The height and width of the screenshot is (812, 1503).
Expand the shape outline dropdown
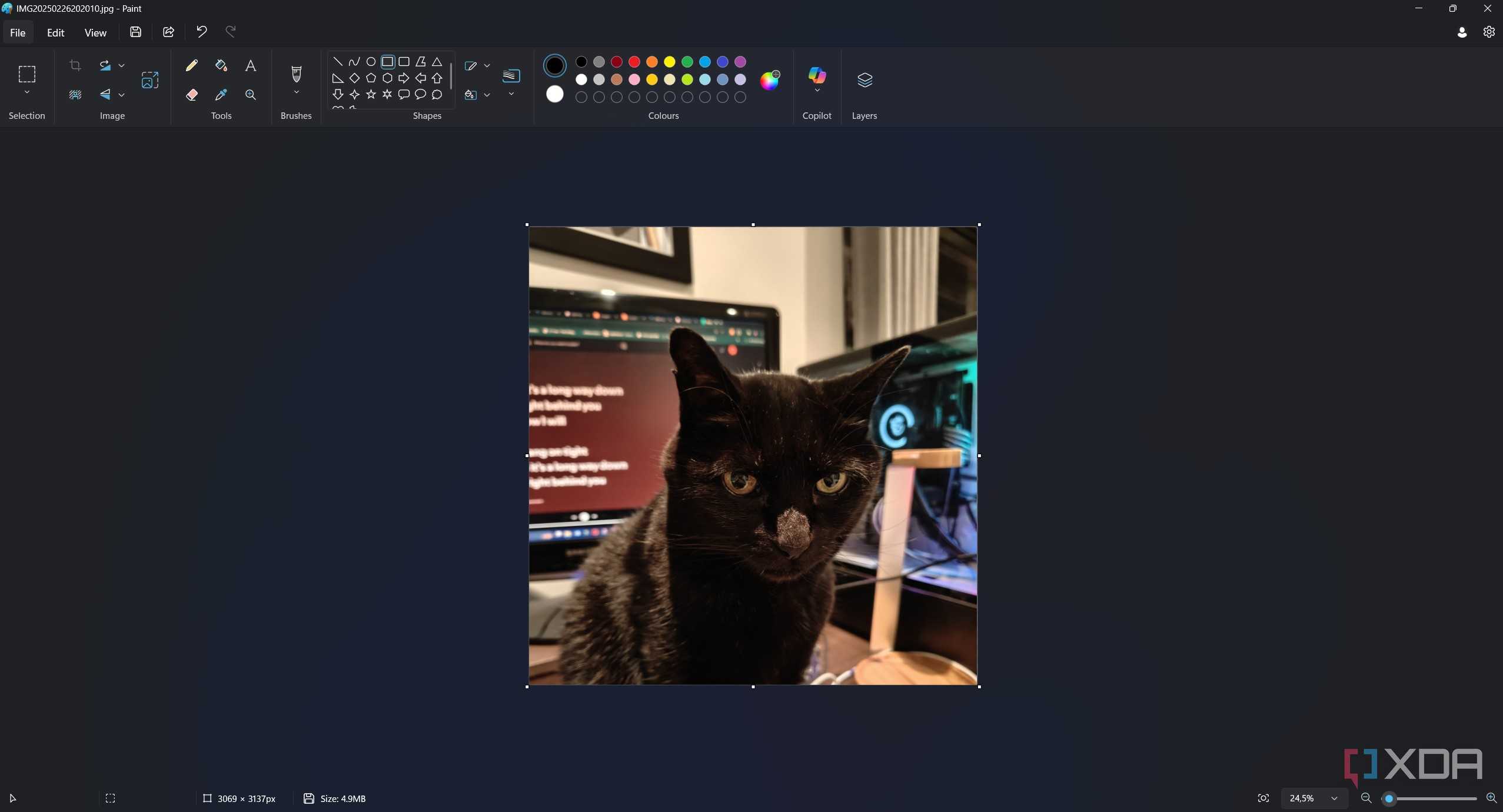[x=487, y=65]
